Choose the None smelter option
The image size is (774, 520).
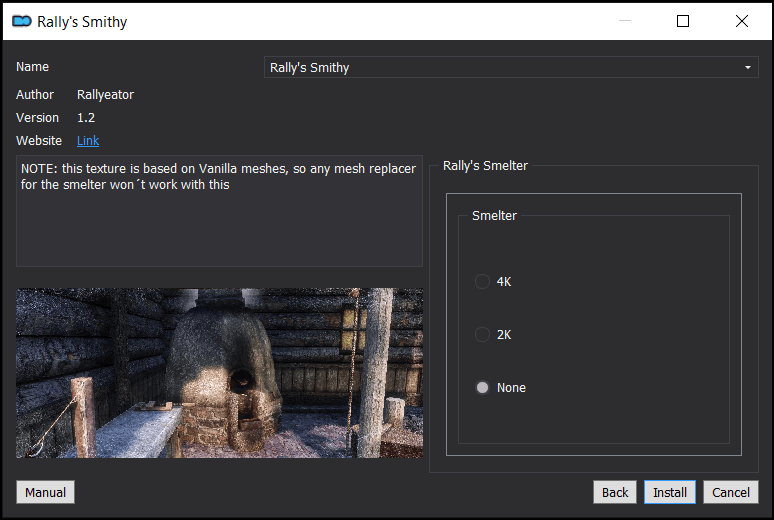[500, 388]
